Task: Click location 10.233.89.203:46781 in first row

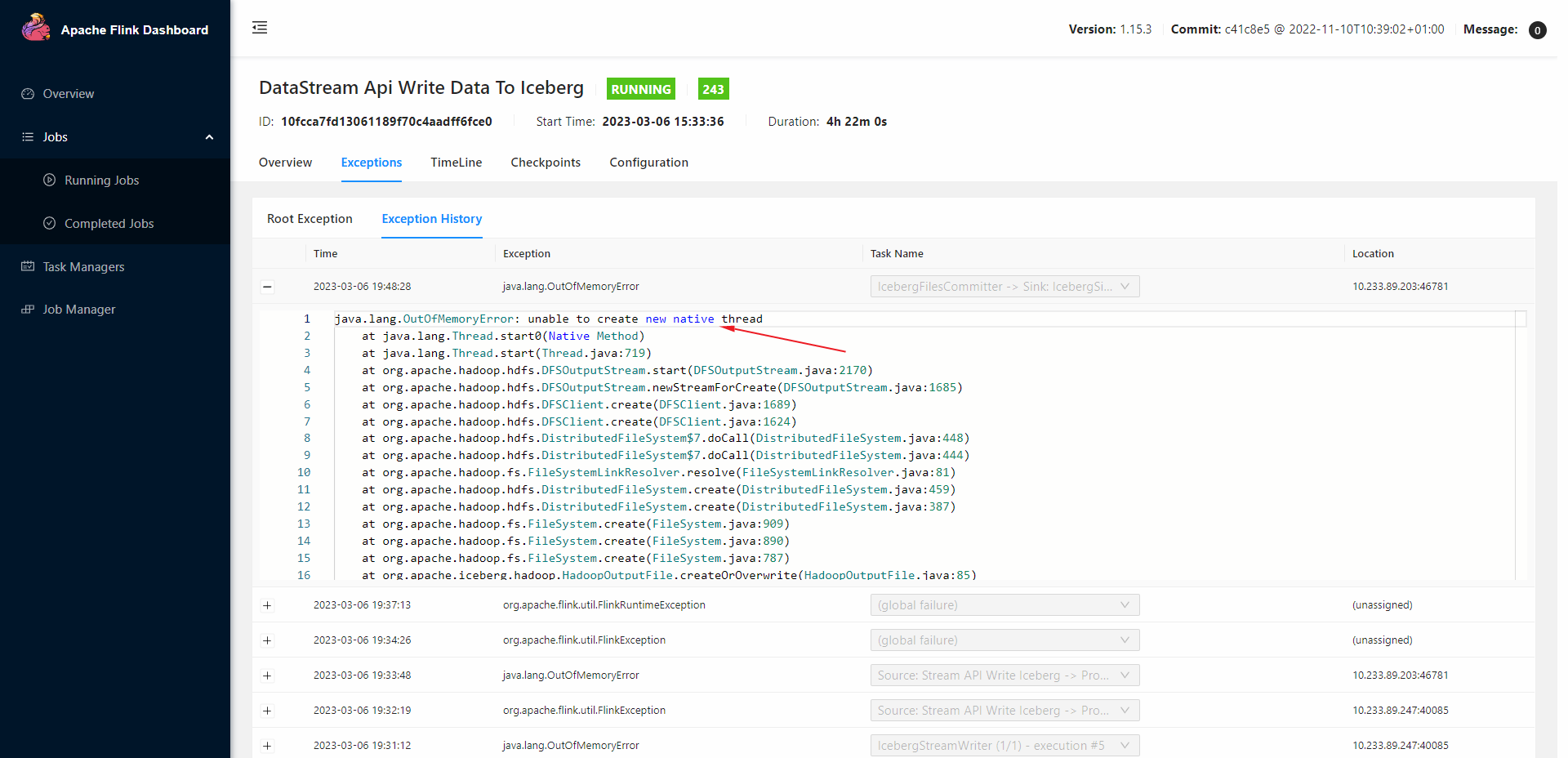Action: [1401, 287]
